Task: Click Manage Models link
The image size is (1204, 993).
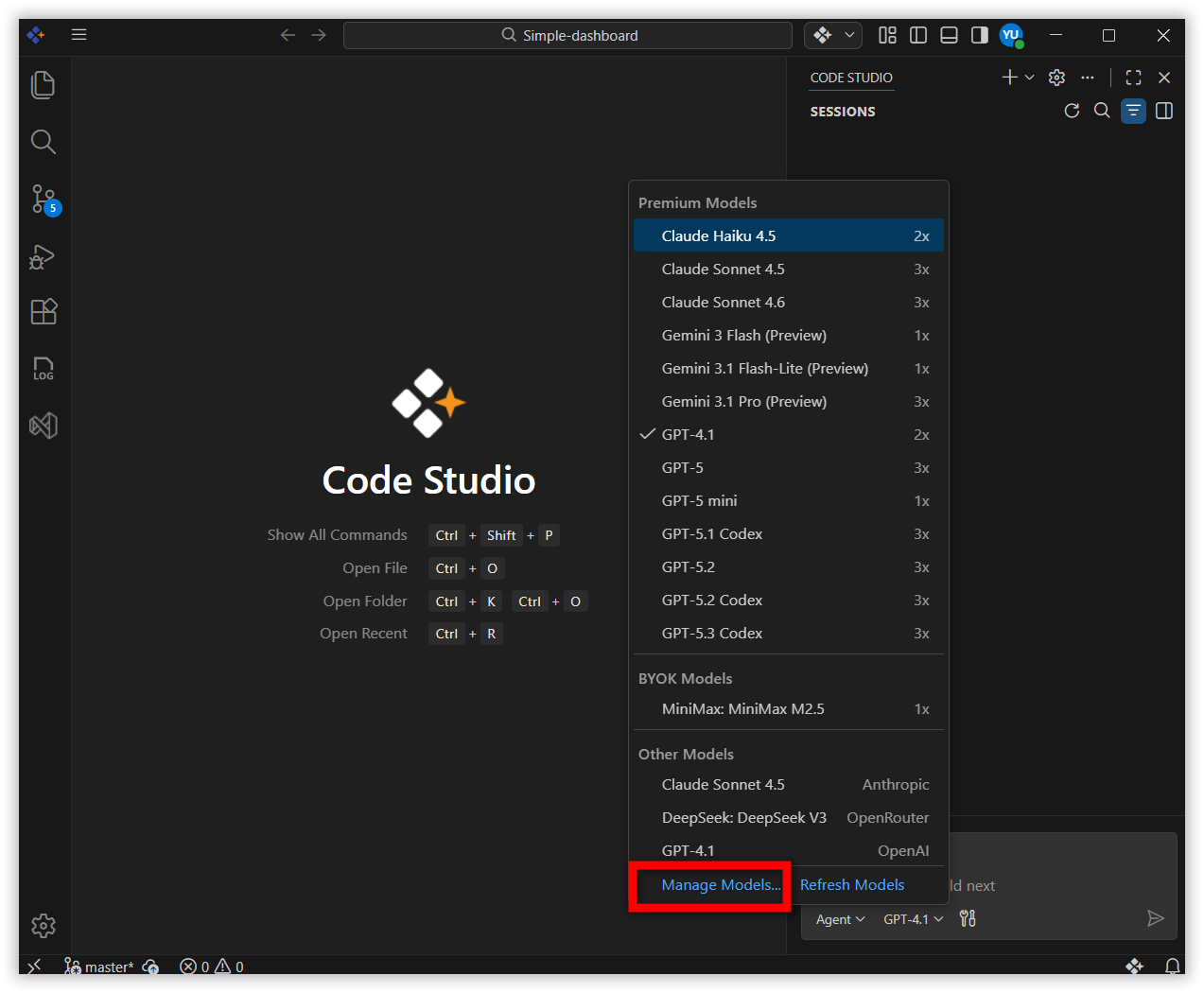Action: [721, 884]
